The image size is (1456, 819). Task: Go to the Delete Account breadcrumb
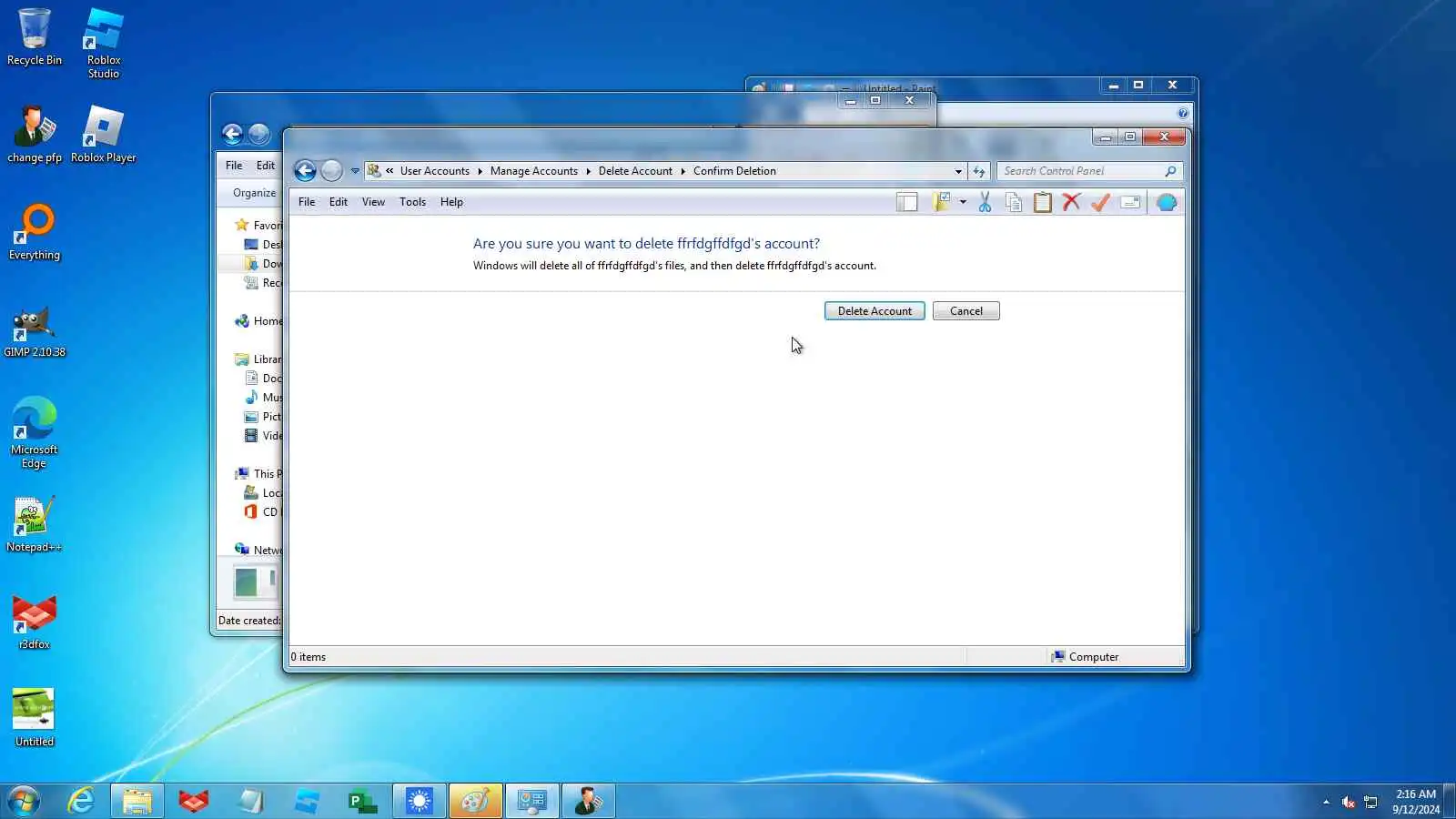635,171
